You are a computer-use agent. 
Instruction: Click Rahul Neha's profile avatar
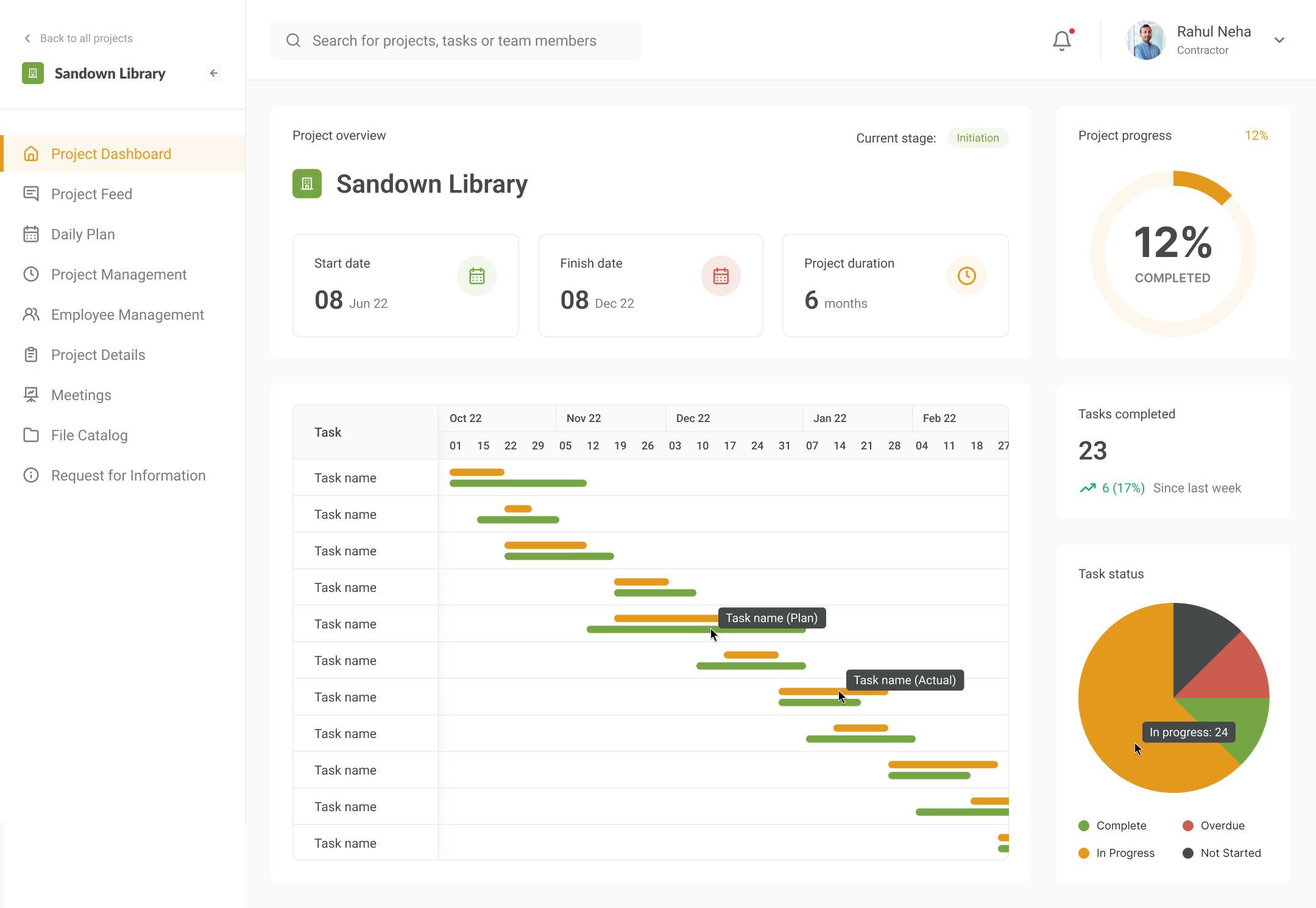coord(1146,40)
